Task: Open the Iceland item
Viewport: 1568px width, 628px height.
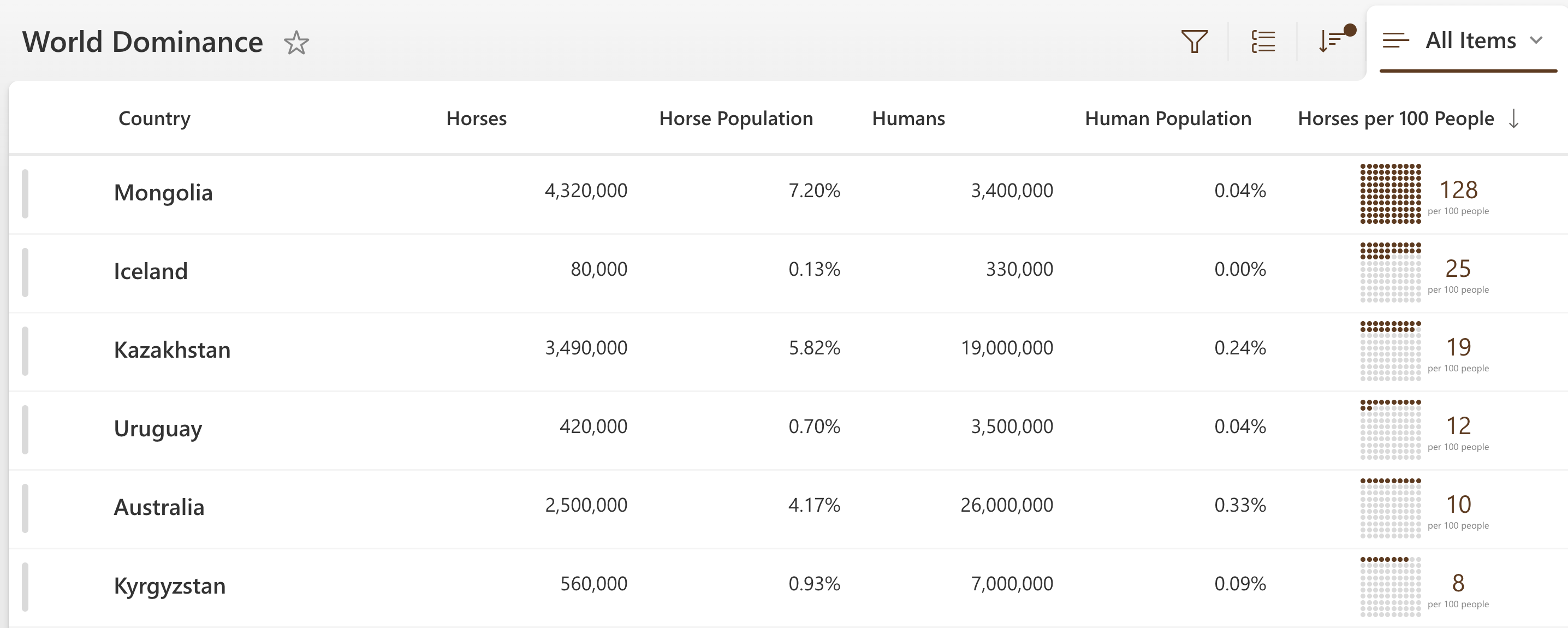Action: (150, 271)
